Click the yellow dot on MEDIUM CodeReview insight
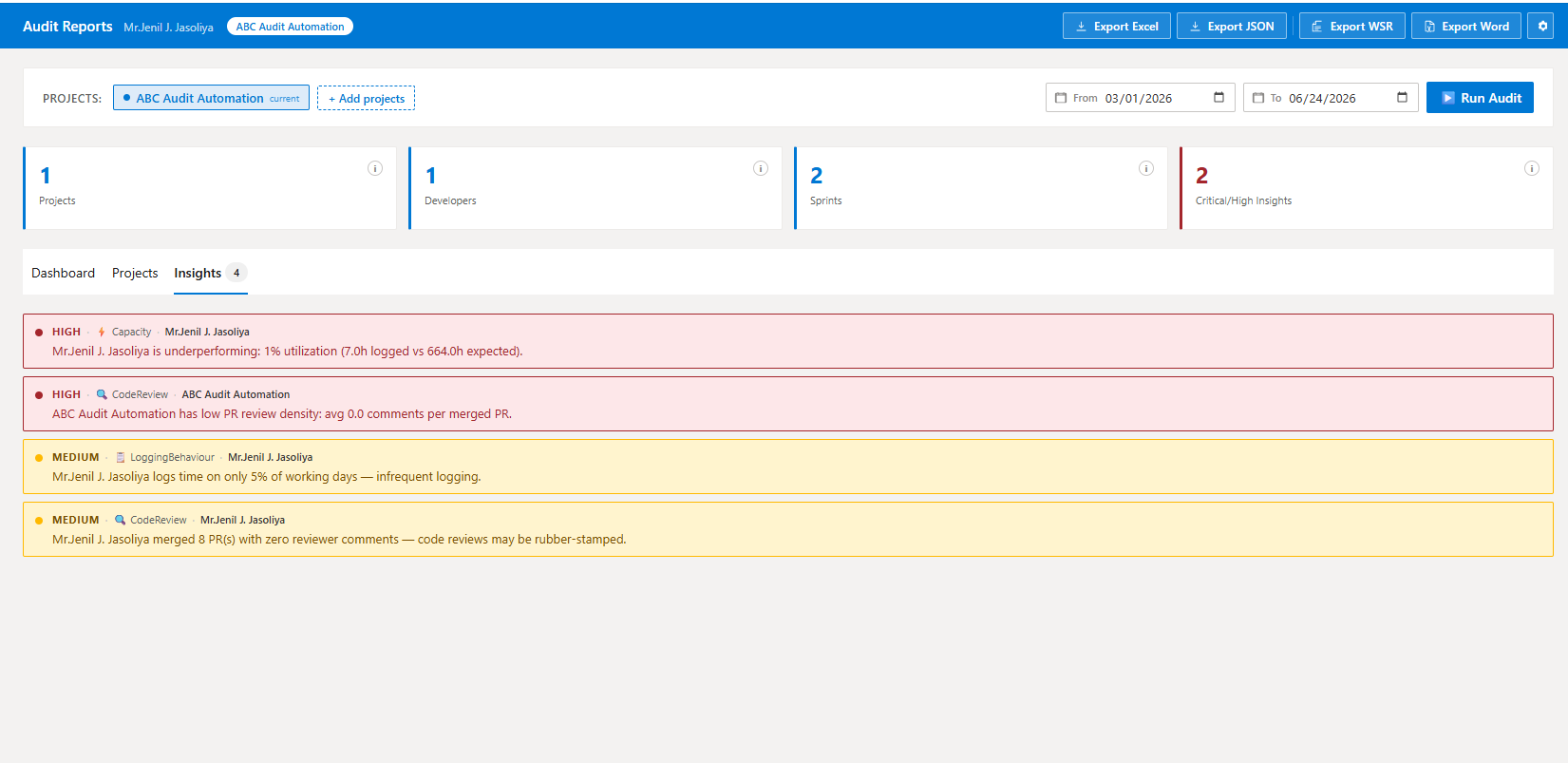The image size is (1568, 763). click(39, 521)
